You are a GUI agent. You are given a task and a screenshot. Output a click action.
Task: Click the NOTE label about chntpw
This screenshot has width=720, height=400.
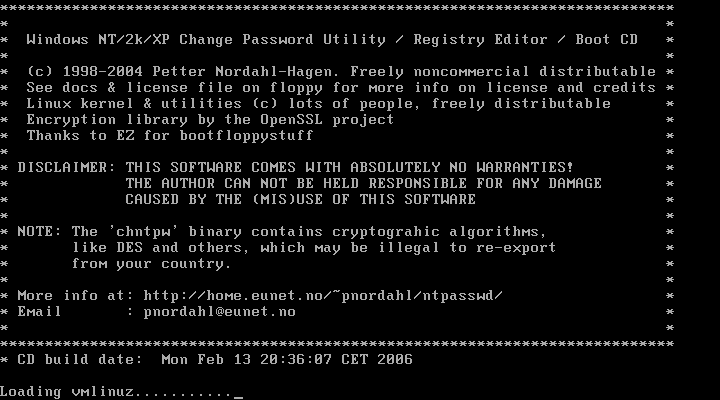35,231
